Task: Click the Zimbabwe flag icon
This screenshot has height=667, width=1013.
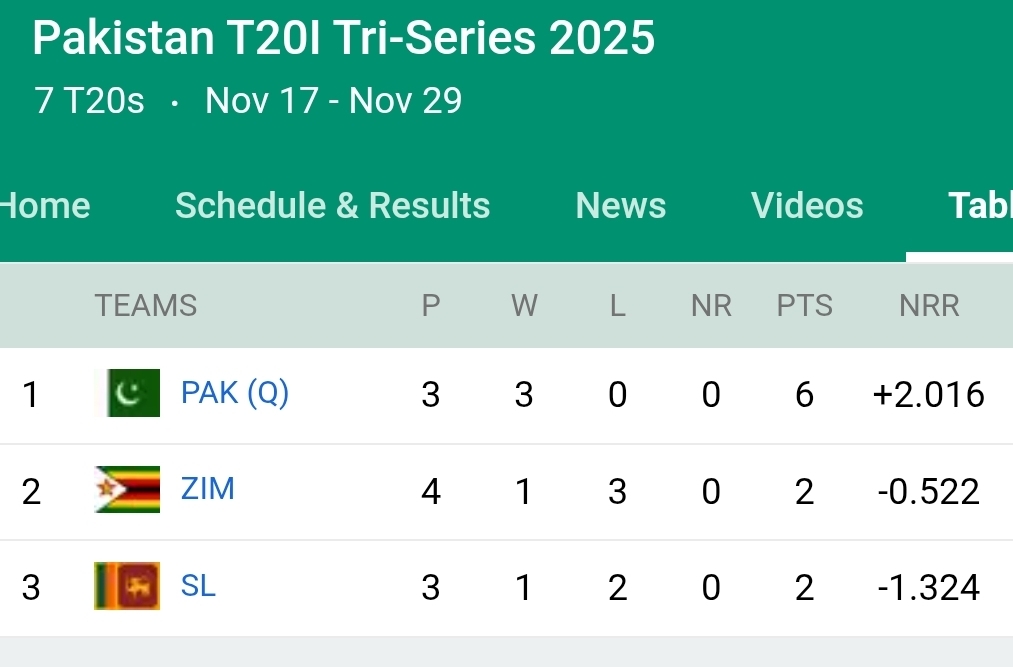Action: click(x=128, y=490)
